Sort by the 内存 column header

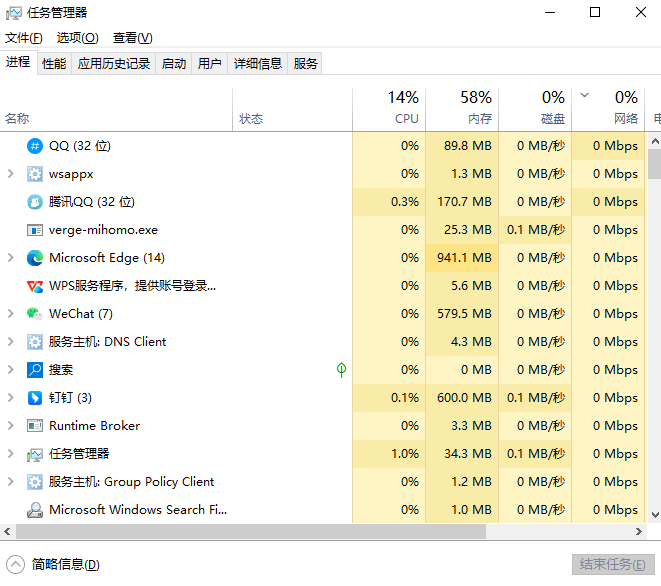click(x=462, y=109)
